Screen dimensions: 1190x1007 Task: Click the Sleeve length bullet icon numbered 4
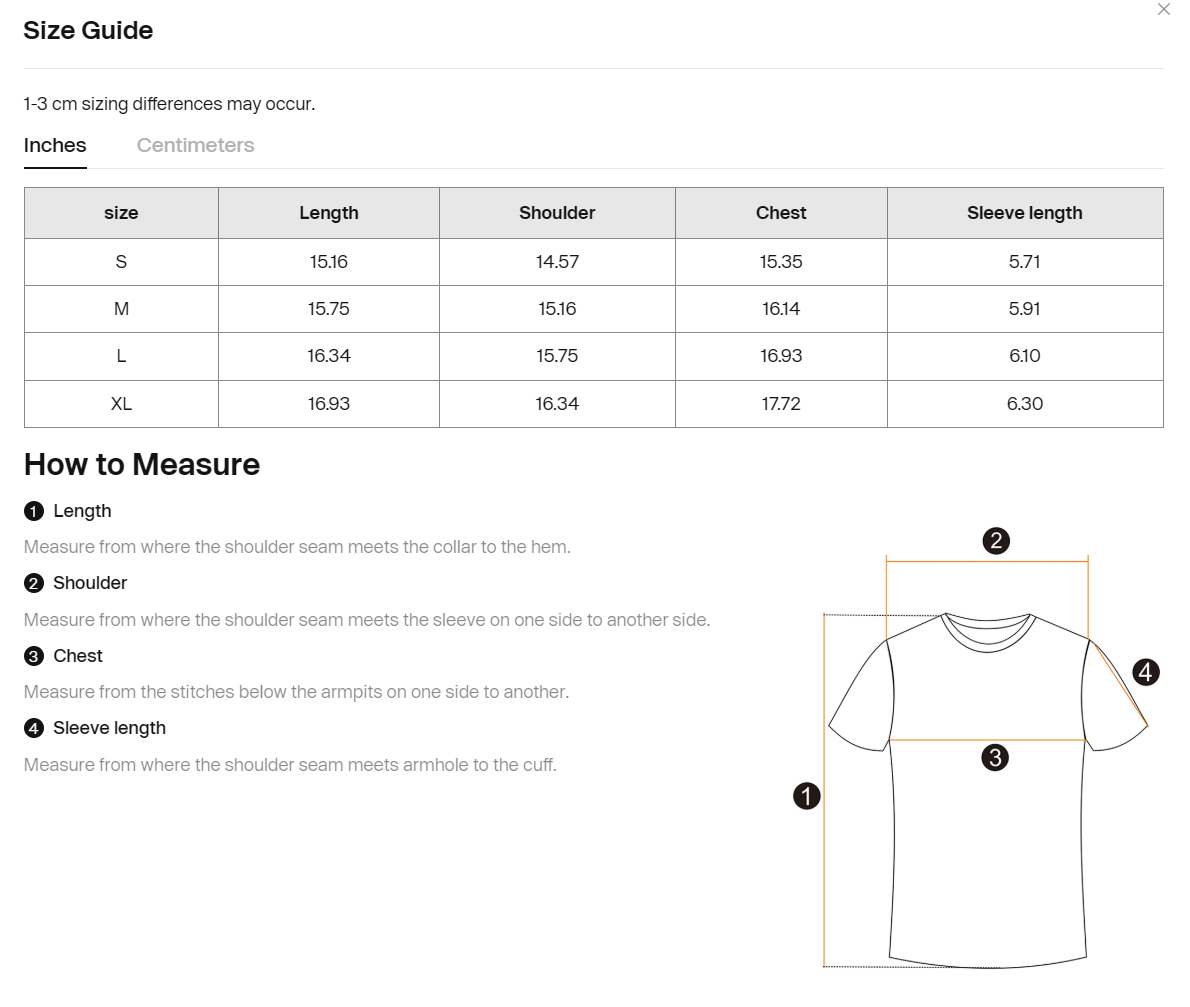[33, 729]
